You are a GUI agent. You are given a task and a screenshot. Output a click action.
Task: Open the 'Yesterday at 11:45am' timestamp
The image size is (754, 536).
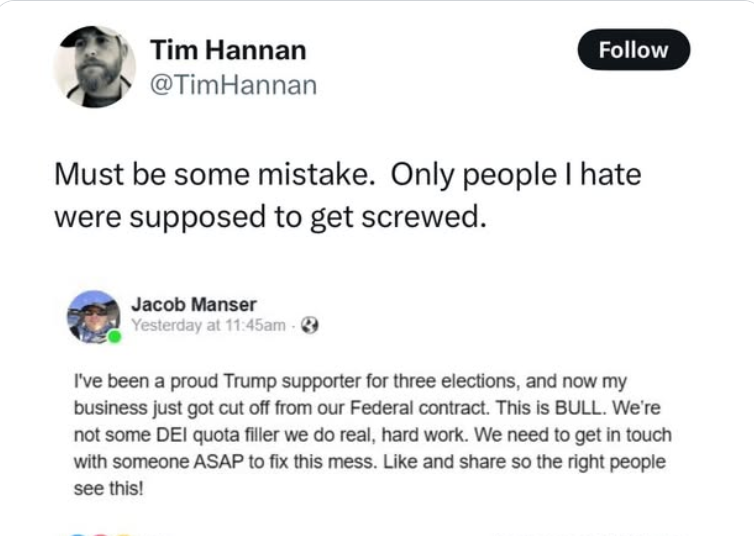tap(210, 325)
